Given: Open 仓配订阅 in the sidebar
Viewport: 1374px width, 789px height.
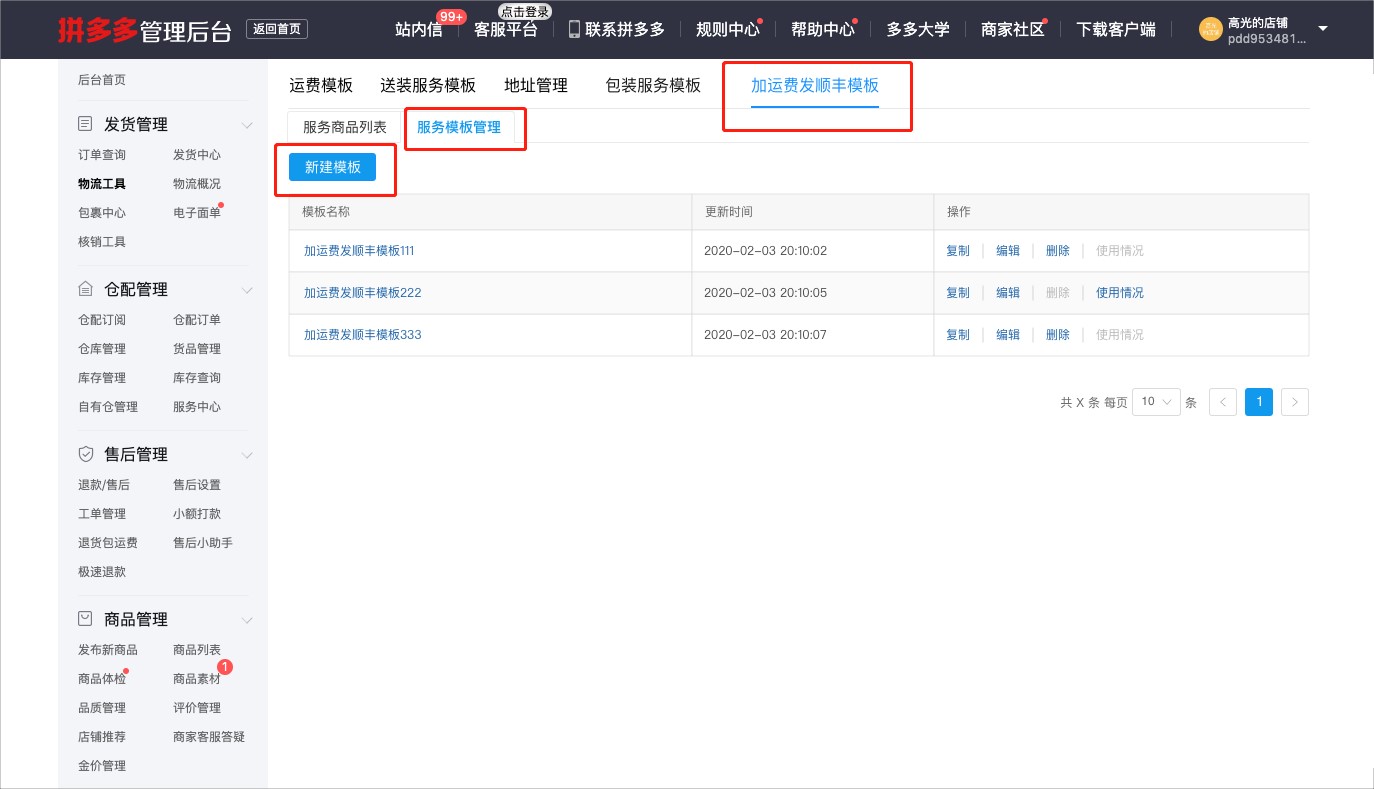Looking at the screenshot, I should [x=102, y=320].
